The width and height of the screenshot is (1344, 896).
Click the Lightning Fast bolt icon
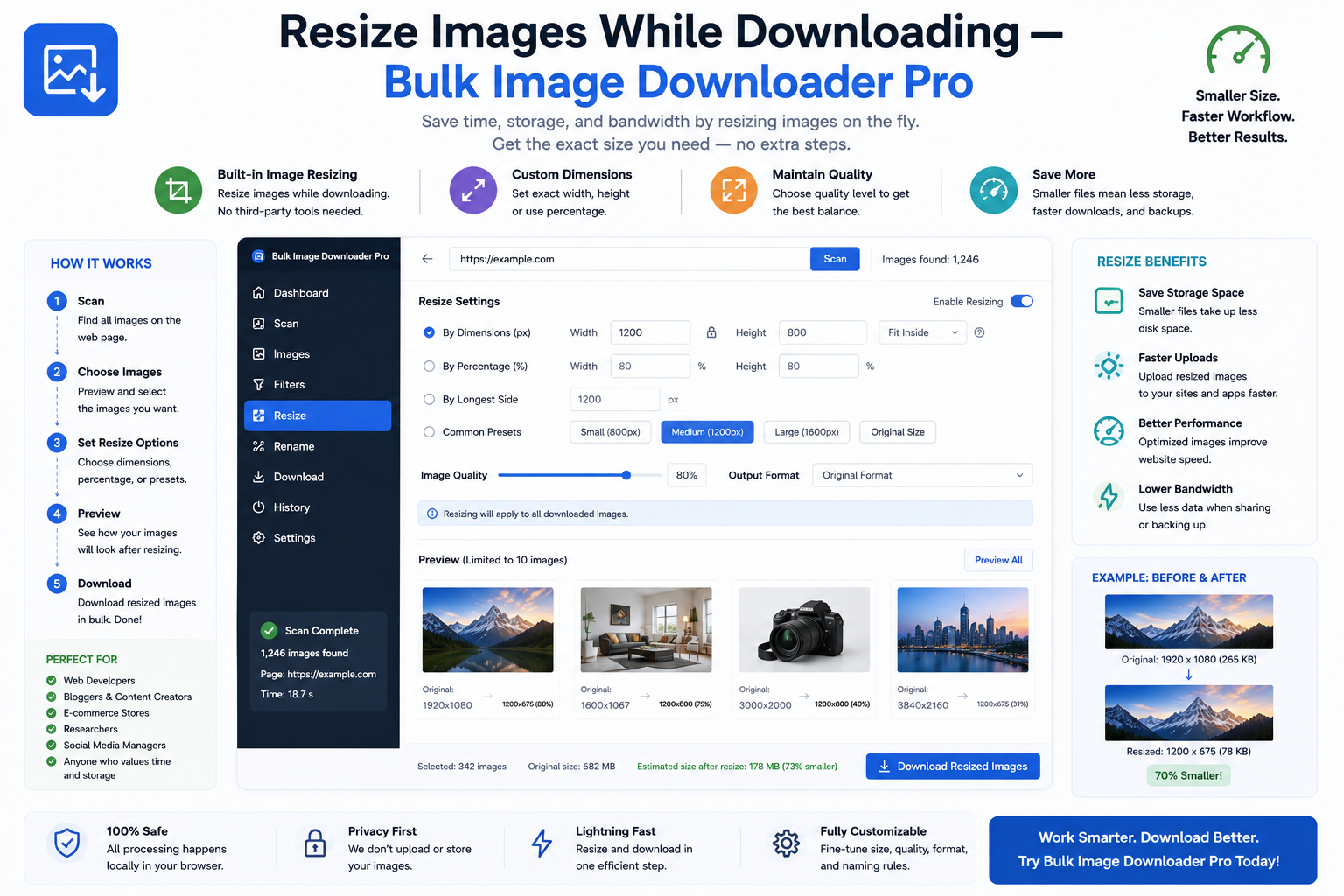(542, 843)
